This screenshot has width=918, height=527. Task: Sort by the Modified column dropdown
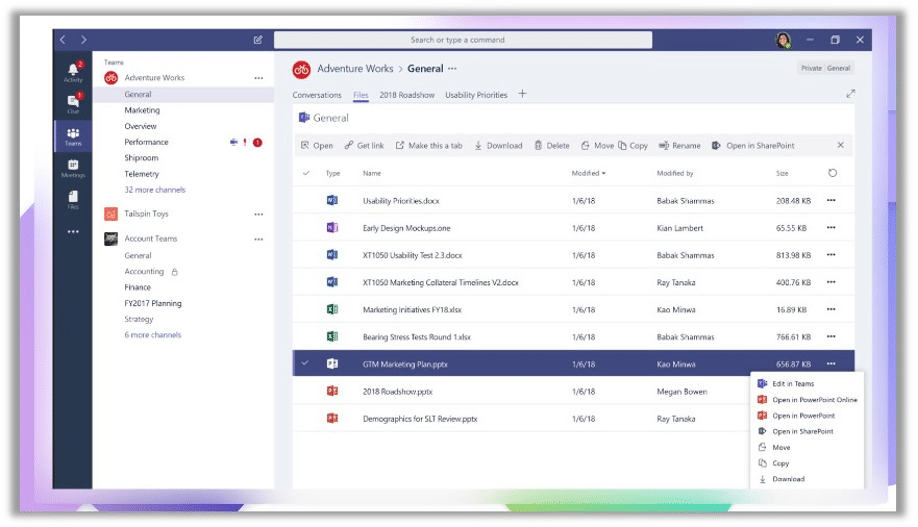click(x=588, y=173)
